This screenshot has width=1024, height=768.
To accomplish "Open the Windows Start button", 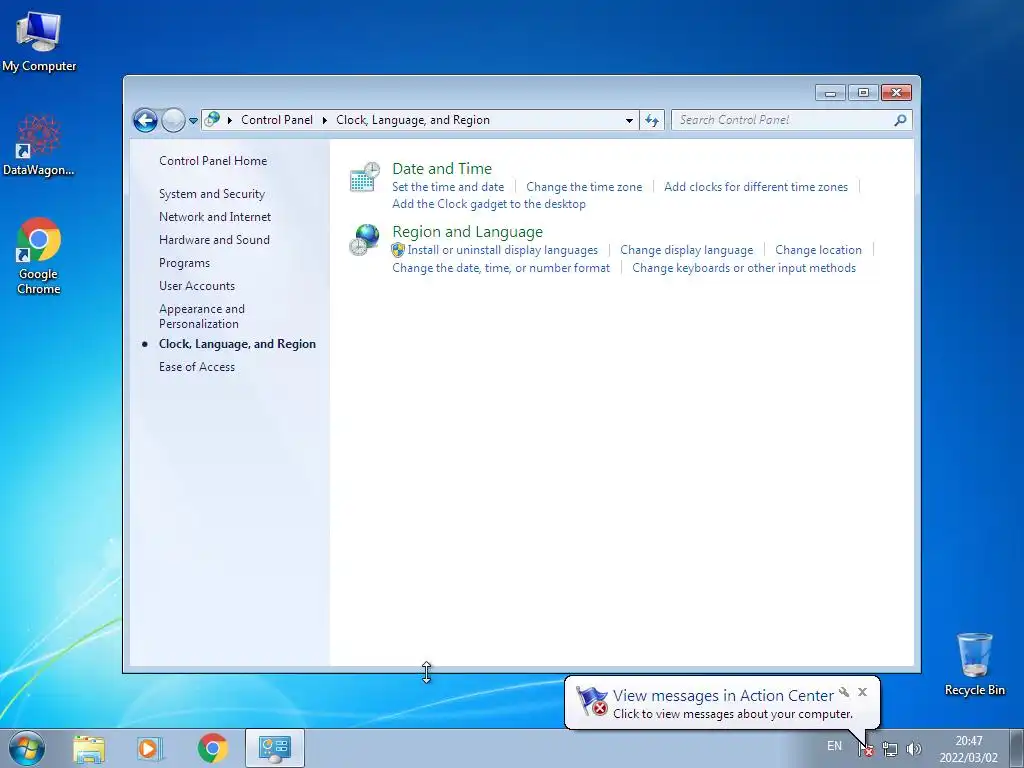I will pyautogui.click(x=27, y=748).
